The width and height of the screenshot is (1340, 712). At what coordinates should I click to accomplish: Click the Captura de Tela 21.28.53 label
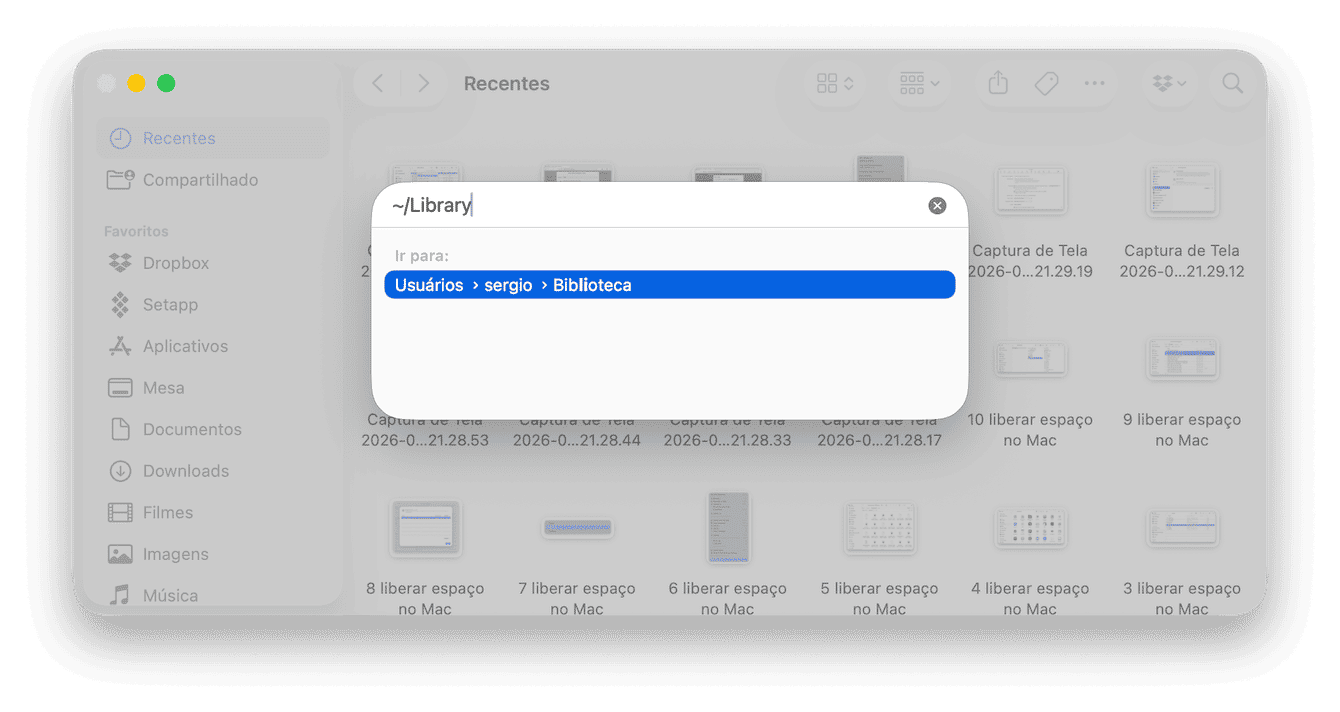coord(425,430)
